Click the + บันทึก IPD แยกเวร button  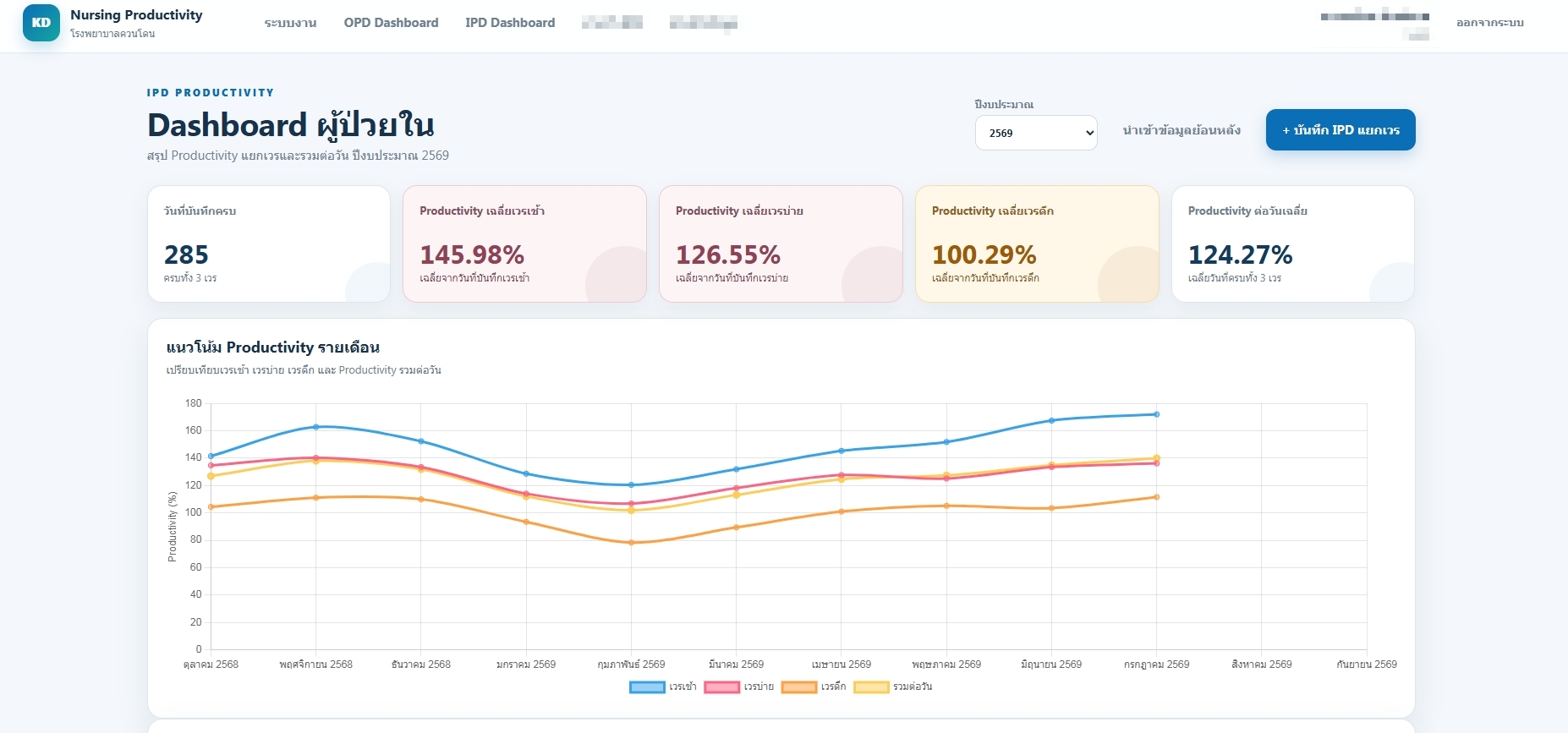[1340, 130]
